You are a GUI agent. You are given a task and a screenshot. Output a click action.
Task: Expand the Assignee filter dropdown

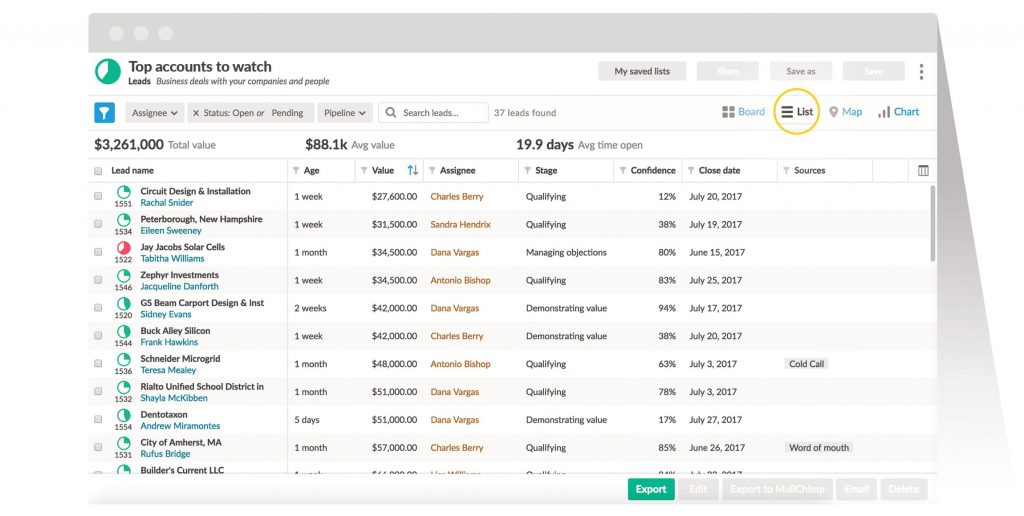click(x=155, y=113)
